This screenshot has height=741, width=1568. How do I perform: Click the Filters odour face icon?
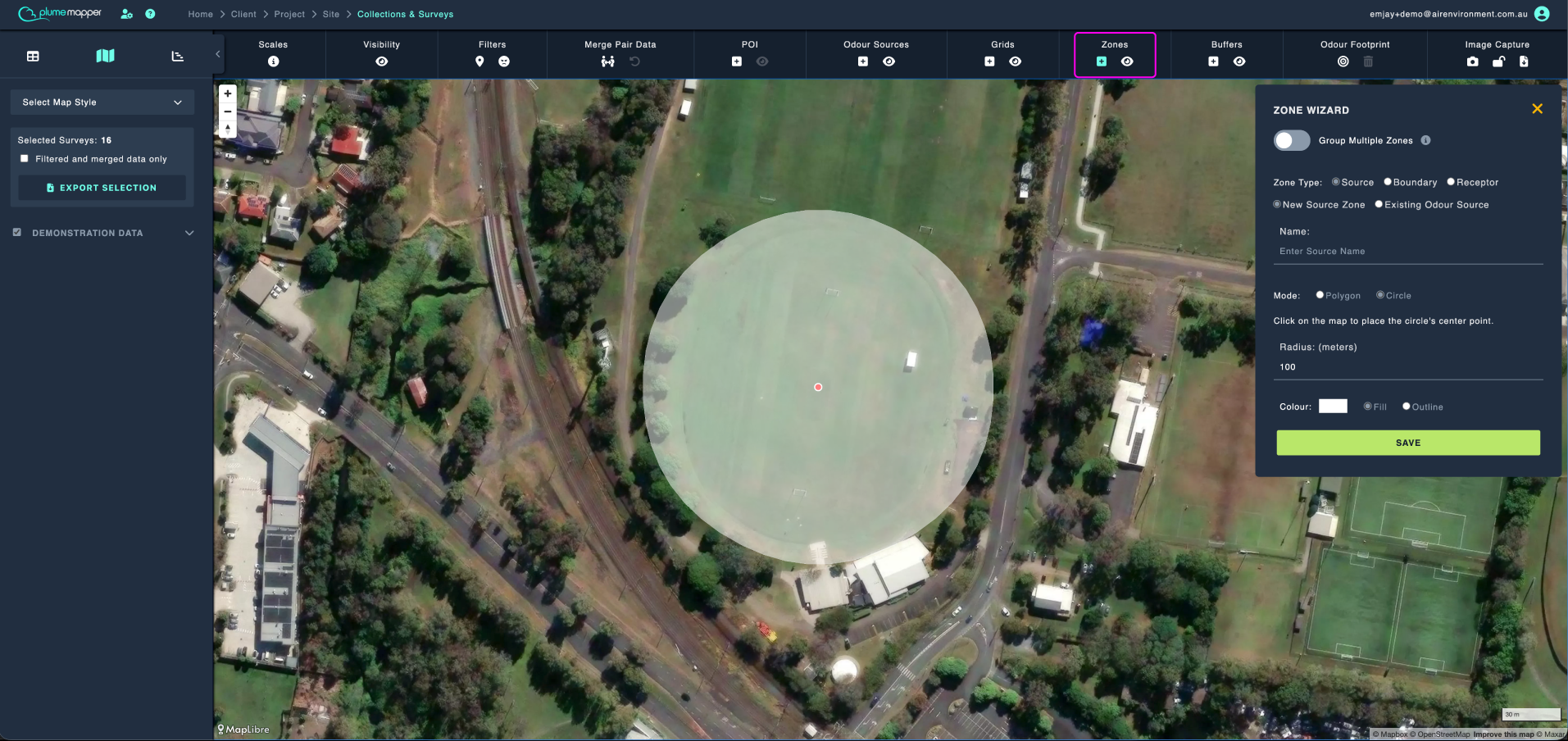(504, 61)
